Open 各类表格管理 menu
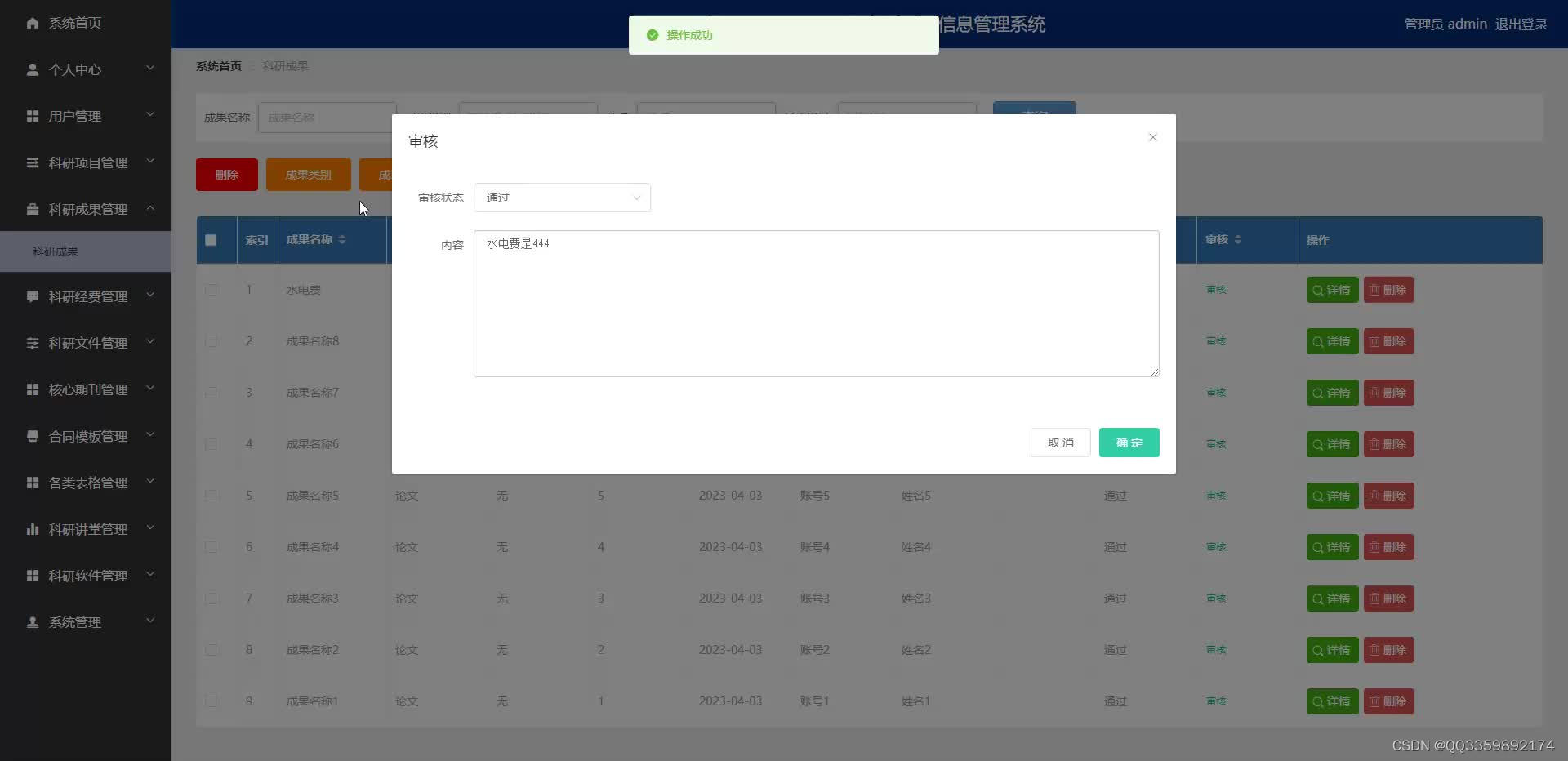This screenshot has height=761, width=1568. pos(86,483)
